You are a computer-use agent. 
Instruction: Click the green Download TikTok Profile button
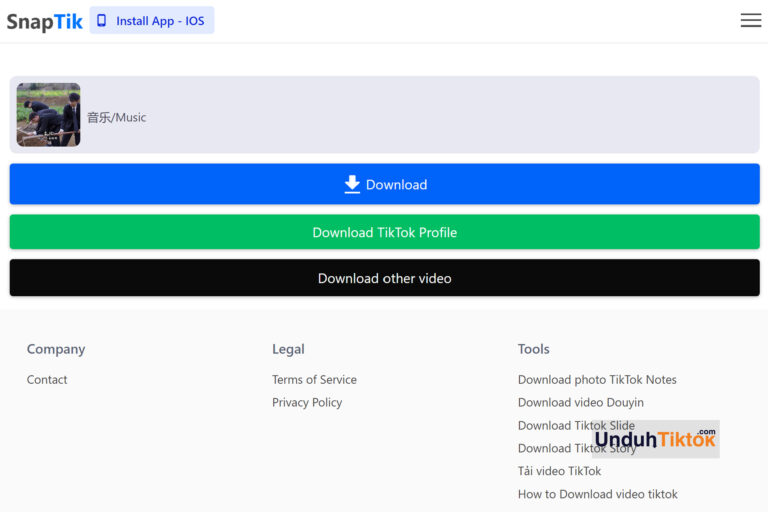click(384, 232)
